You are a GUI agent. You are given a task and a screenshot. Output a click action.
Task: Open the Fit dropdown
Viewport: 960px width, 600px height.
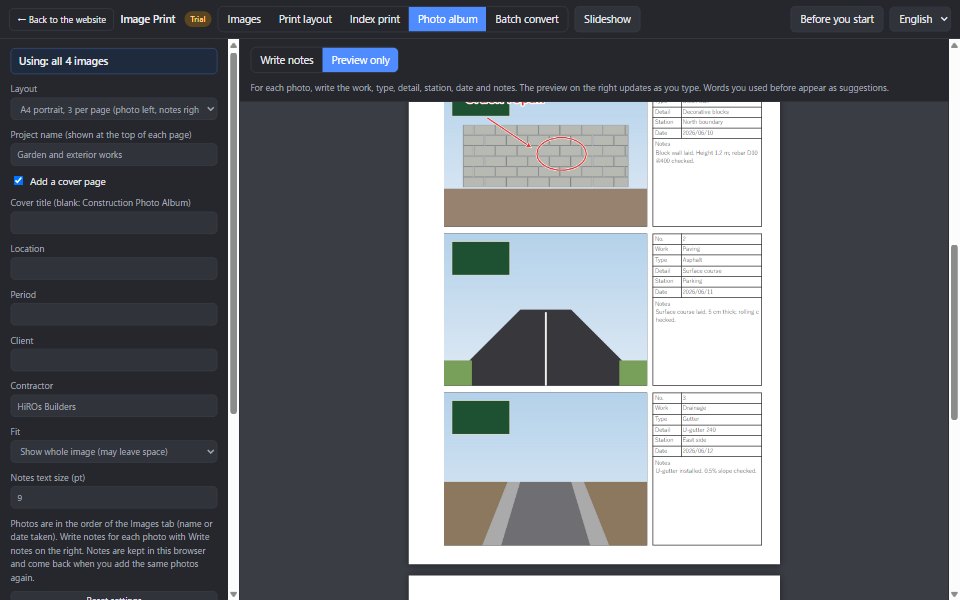[x=114, y=452]
